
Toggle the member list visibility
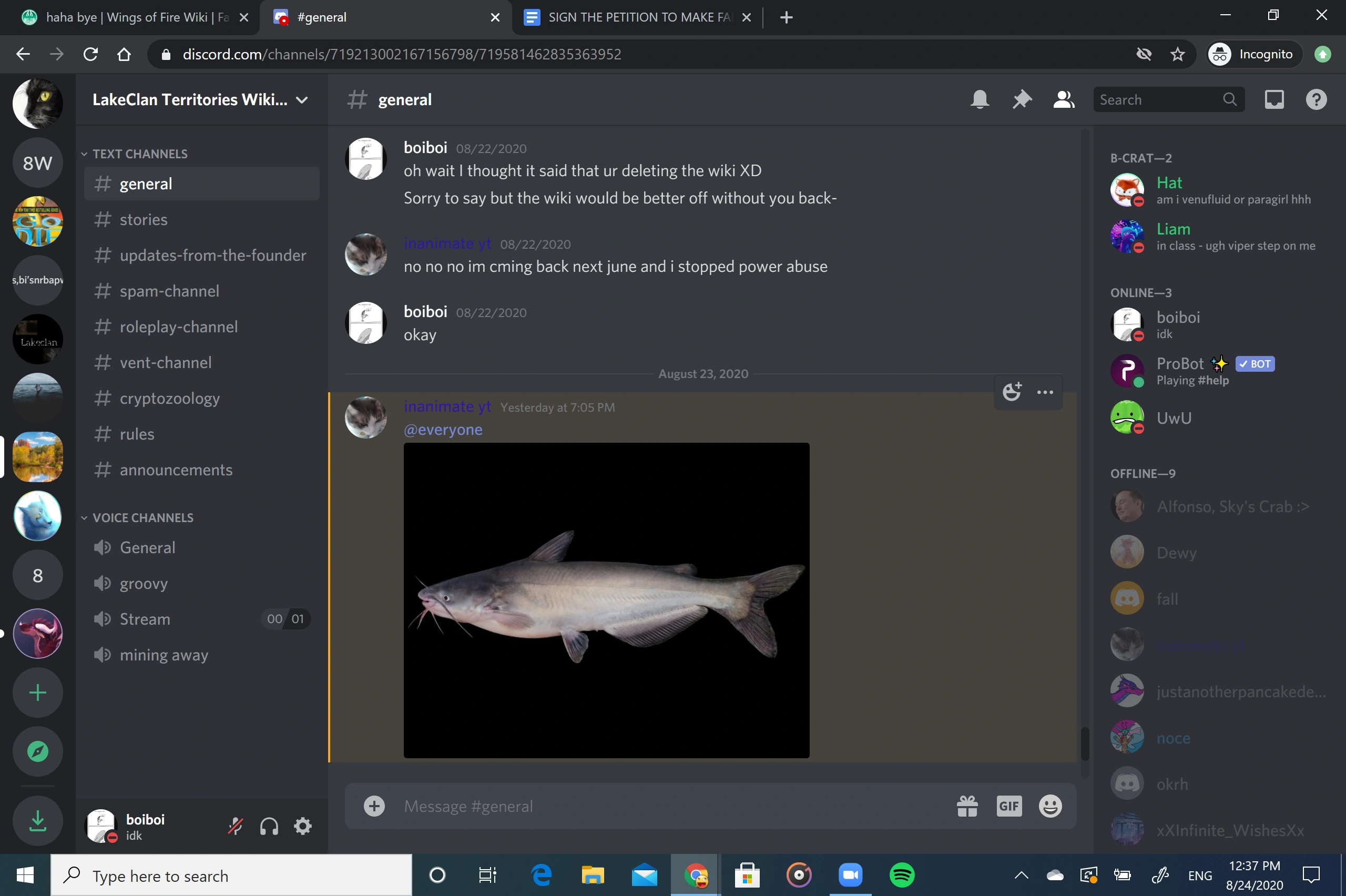pyautogui.click(x=1063, y=99)
